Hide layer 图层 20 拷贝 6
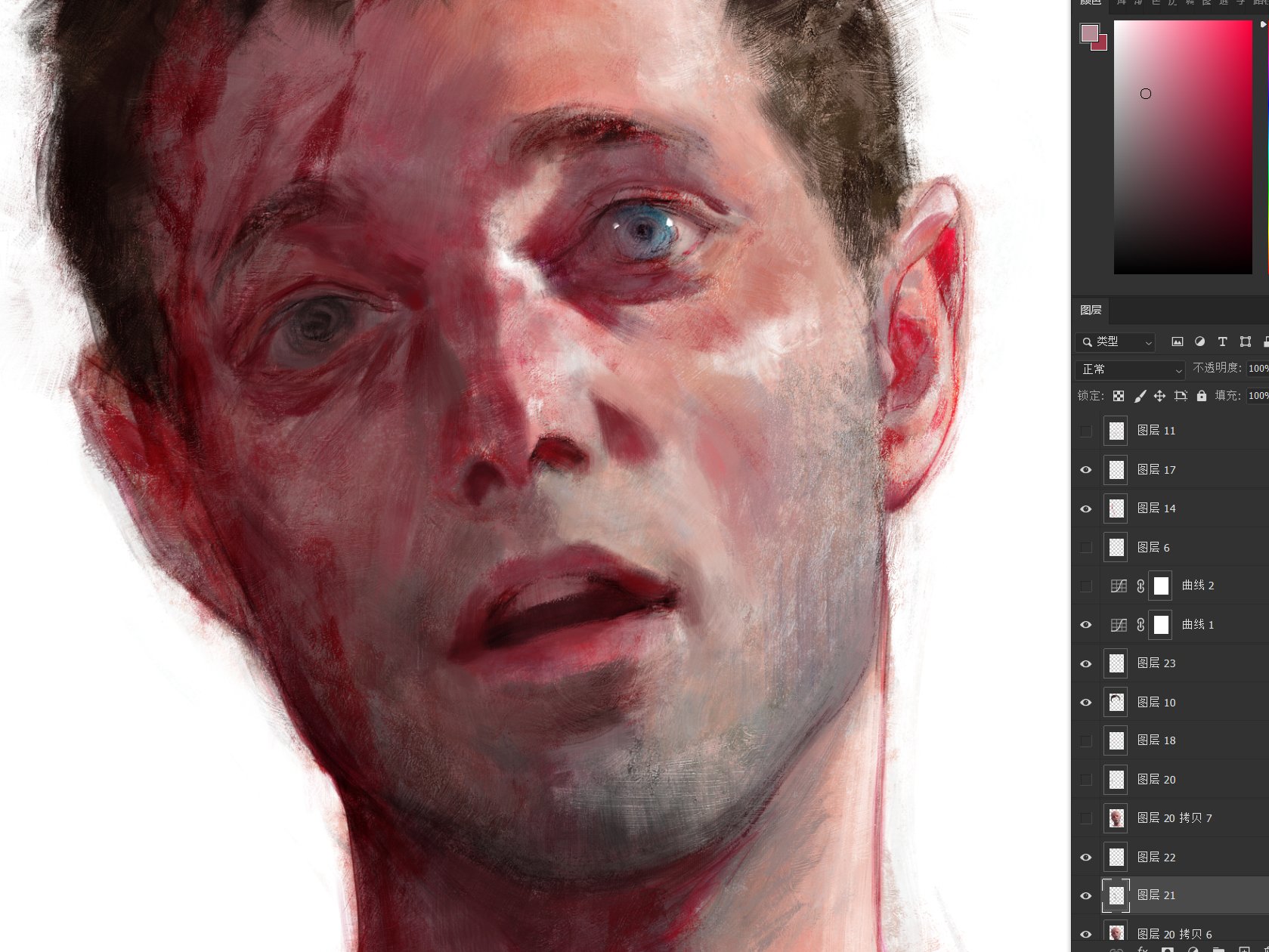 [1086, 935]
